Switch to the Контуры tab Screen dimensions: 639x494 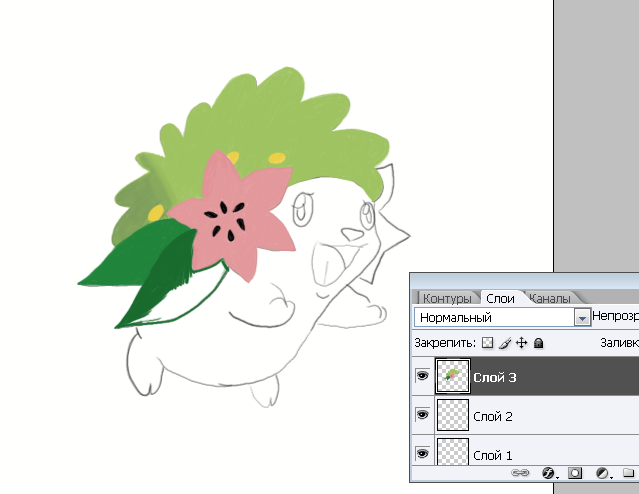click(447, 298)
